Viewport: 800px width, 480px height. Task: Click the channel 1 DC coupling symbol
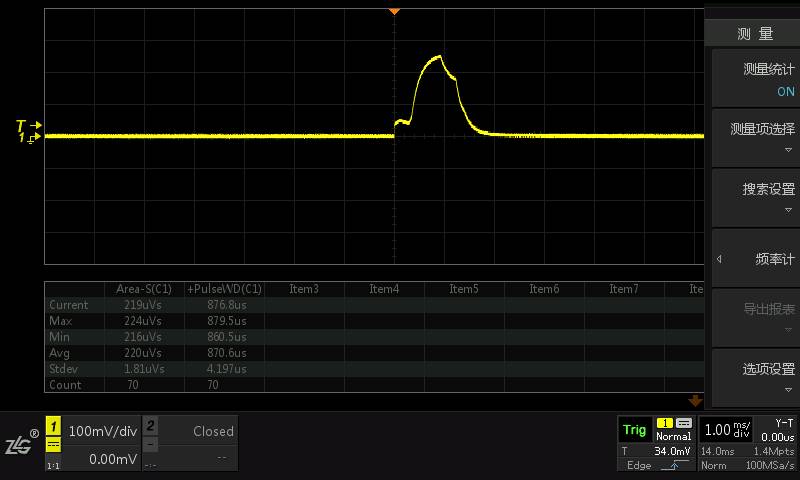(x=54, y=448)
